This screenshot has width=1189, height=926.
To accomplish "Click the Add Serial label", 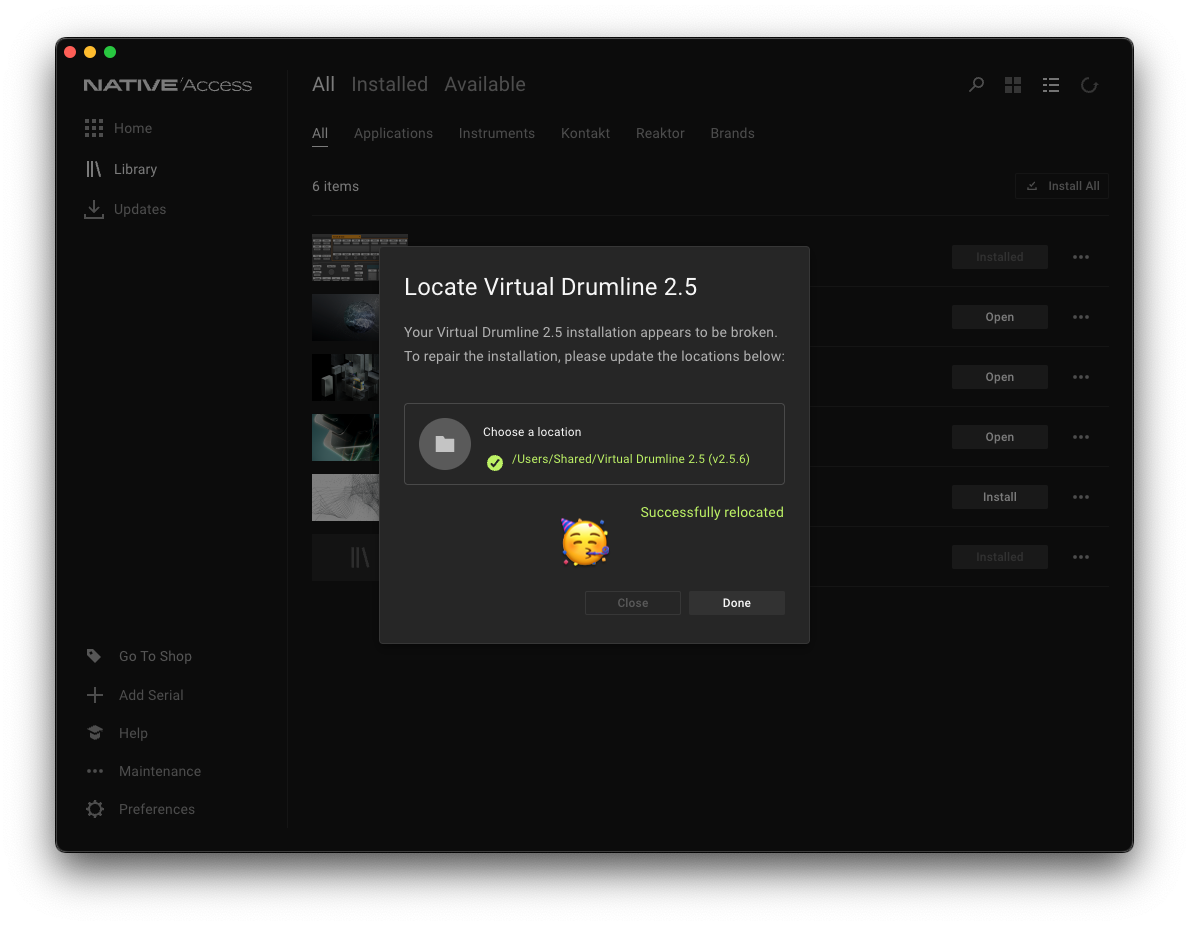I will (x=151, y=695).
